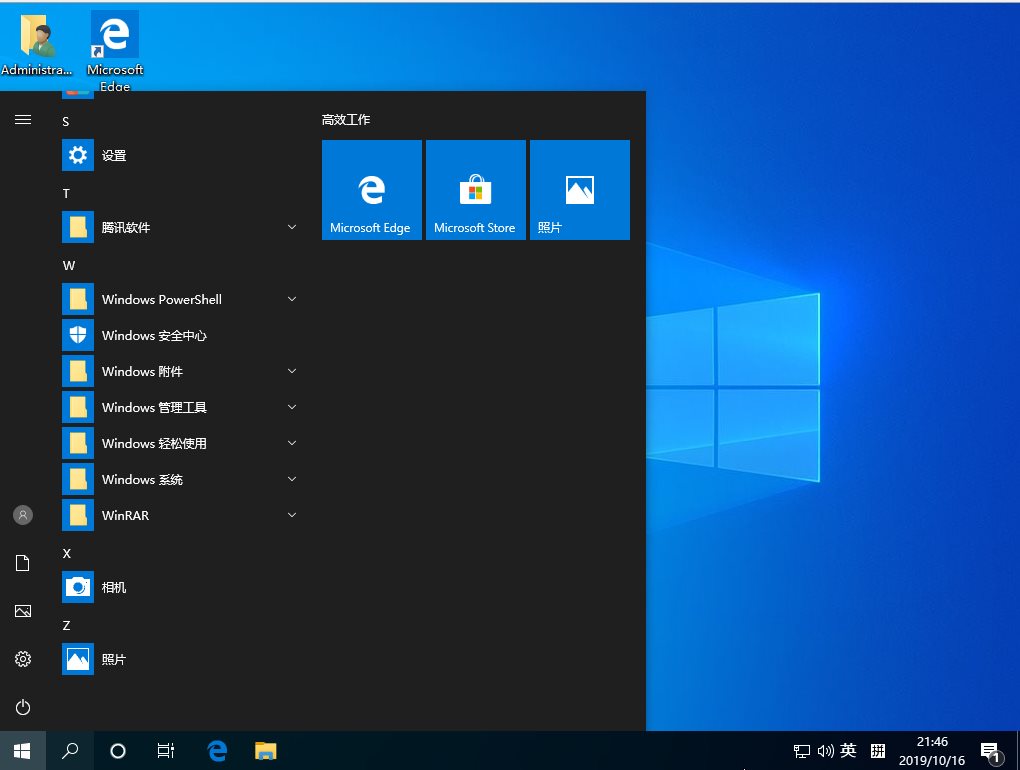The height and width of the screenshot is (770, 1020).
Task: Open Windows 安全中心
Action: coord(153,335)
